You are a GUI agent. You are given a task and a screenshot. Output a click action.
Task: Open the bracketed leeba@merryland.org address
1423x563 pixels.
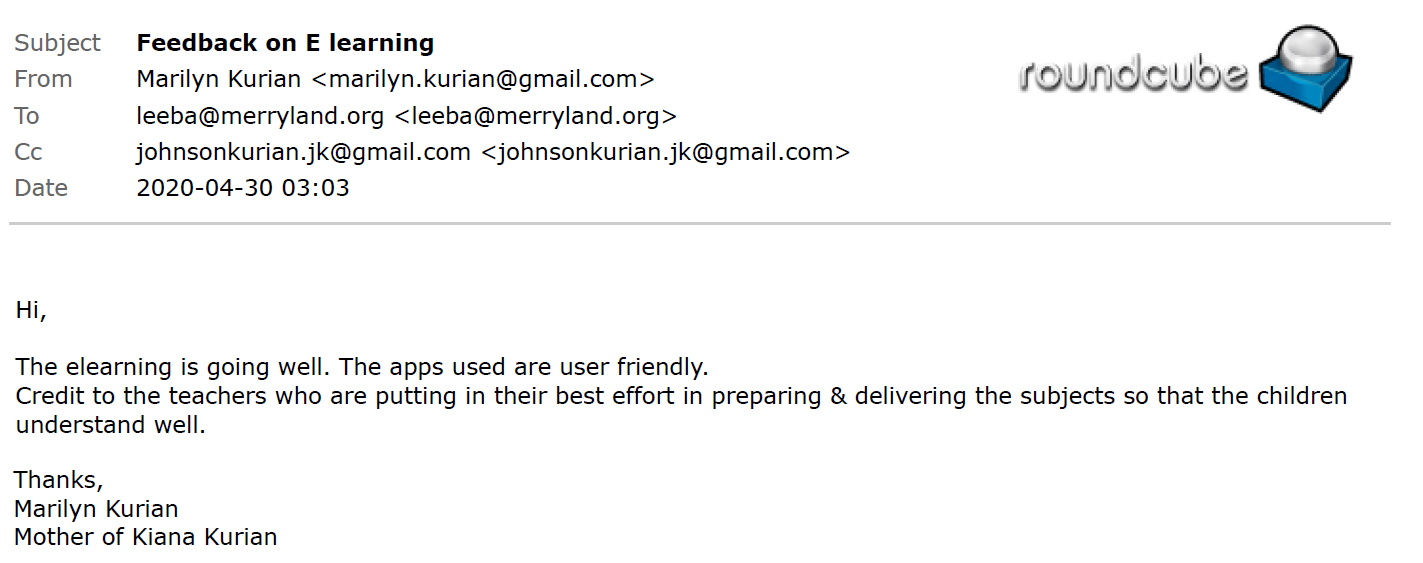pyautogui.click(x=536, y=116)
